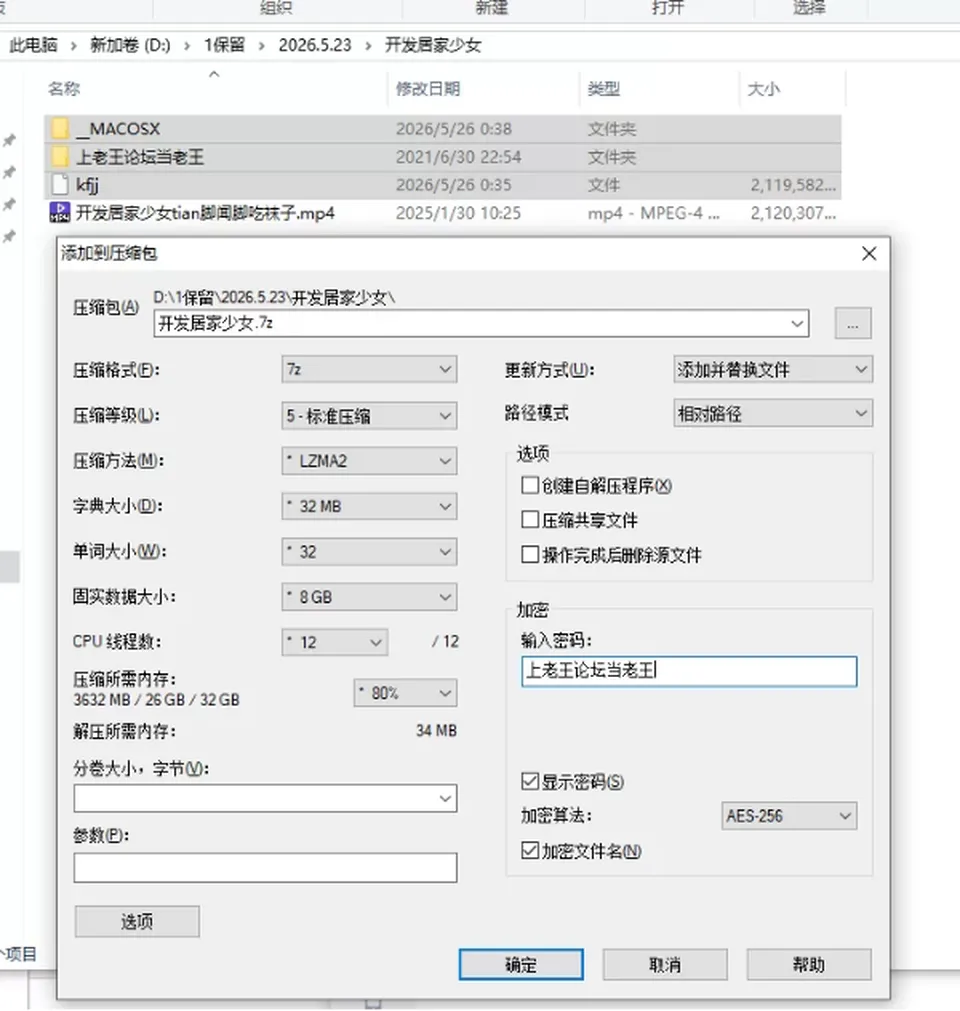Click 1保留 in the breadcrumb path

pyautogui.click(x=224, y=45)
